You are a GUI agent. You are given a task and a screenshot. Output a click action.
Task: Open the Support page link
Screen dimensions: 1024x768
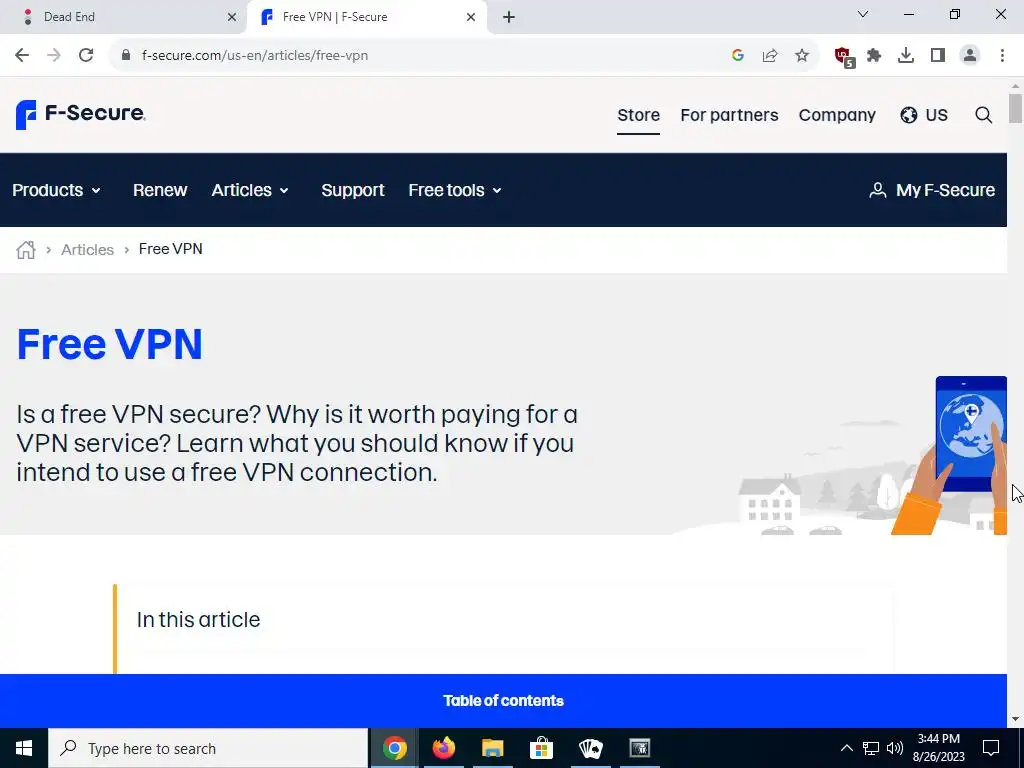353,190
